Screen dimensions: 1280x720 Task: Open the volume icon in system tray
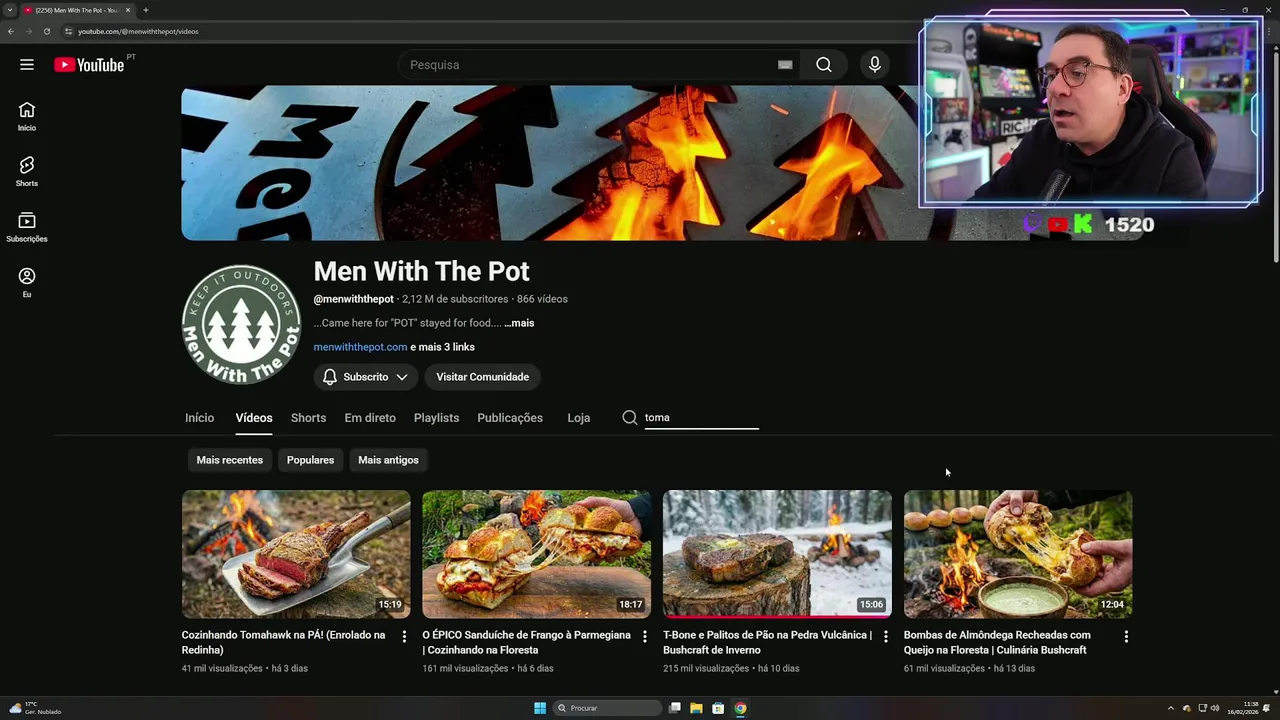pos(1215,708)
